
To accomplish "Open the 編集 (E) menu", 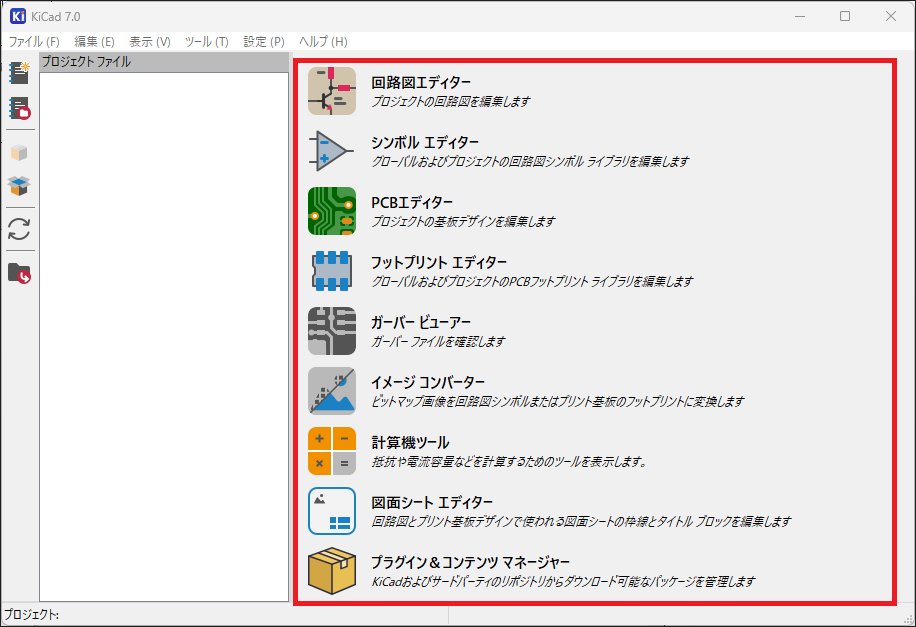I will [94, 41].
